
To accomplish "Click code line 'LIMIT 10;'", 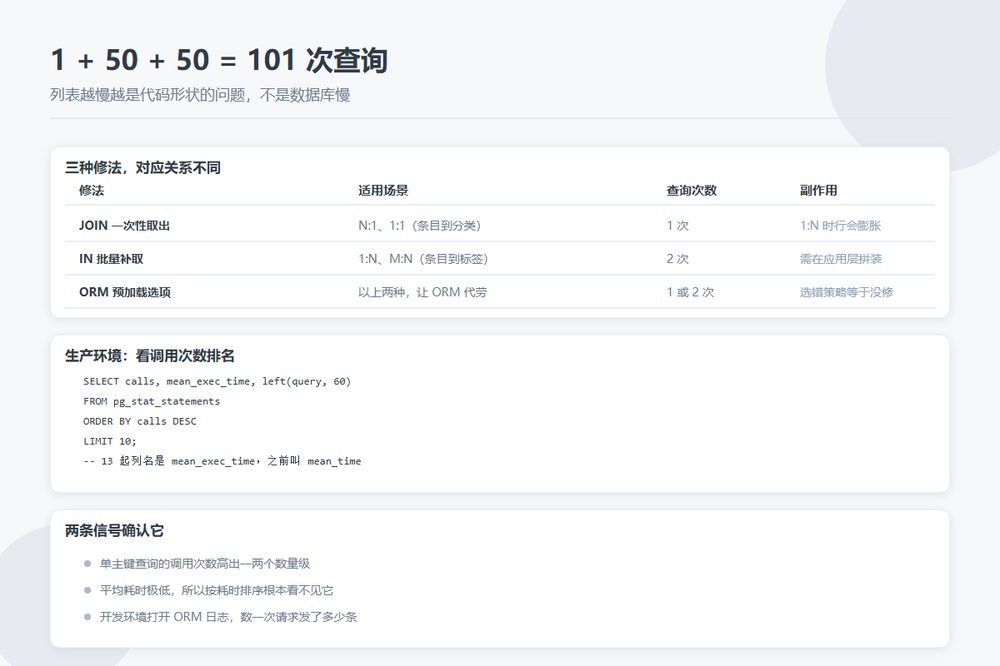I will (x=110, y=441).
